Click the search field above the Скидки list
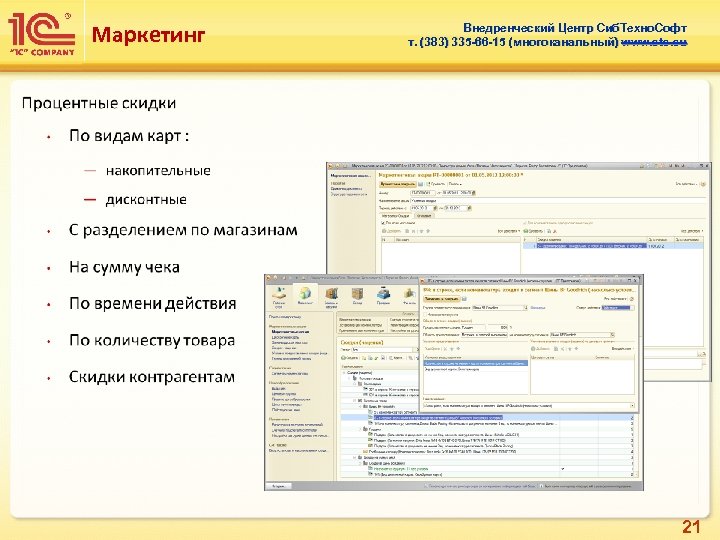The width and height of the screenshot is (720, 540). (x=383, y=350)
